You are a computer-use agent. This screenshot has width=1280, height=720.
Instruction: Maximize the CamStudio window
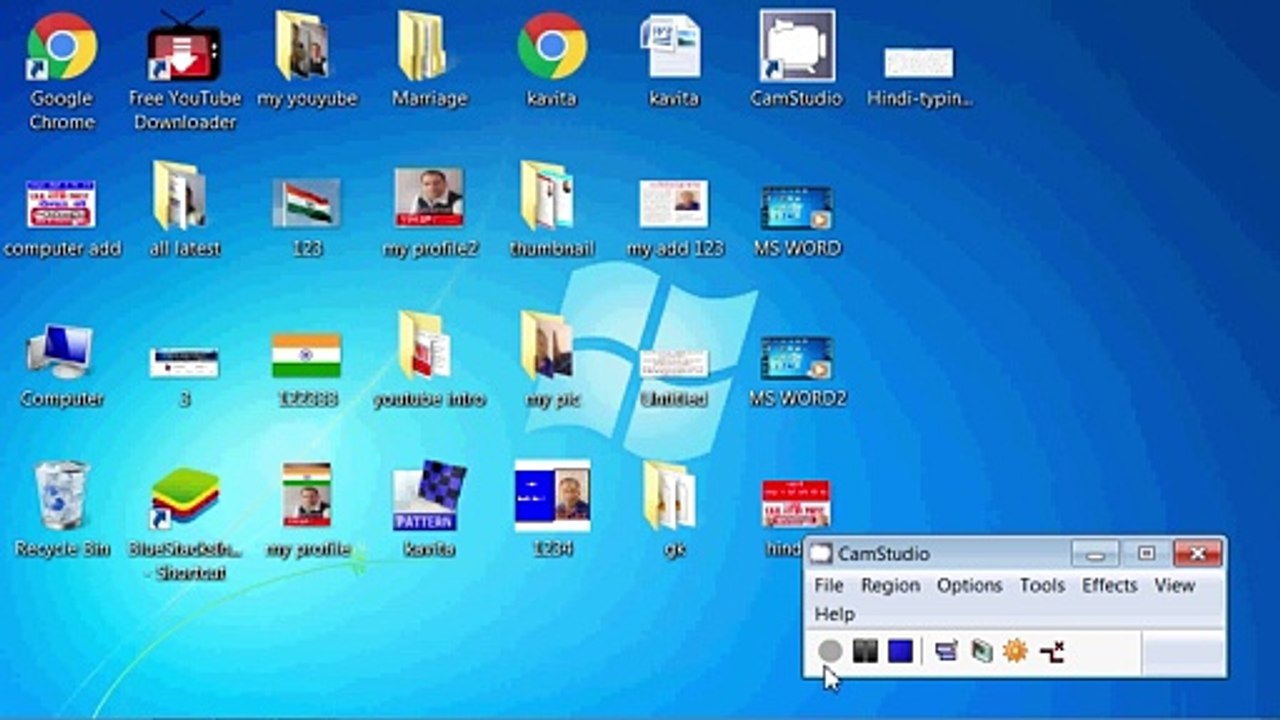[x=1146, y=553]
